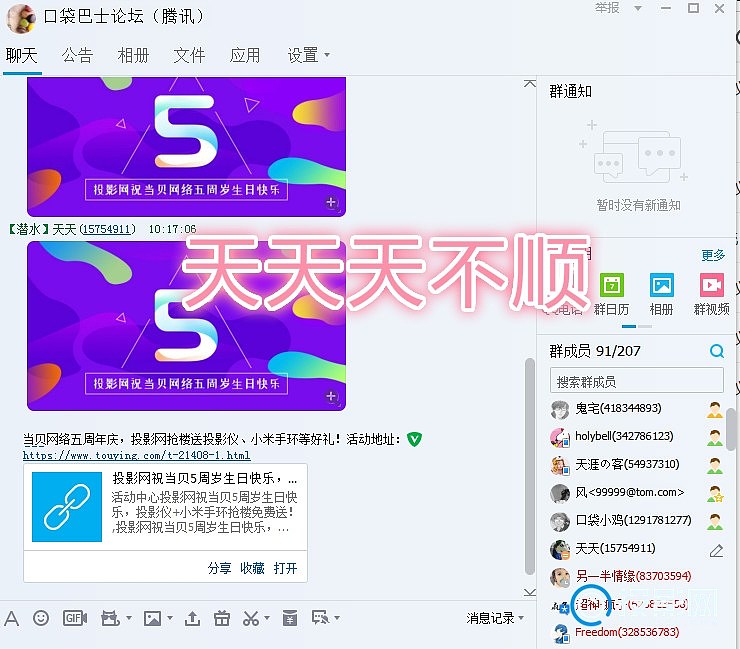Open the font formatting (A) tool
Screen dimensions: 740x649
pos(11,618)
